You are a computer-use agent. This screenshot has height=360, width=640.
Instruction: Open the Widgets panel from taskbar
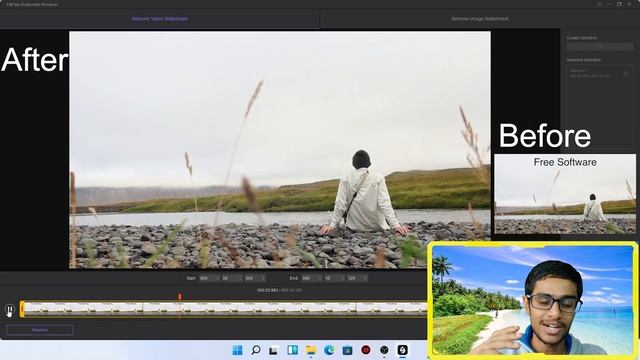292,350
